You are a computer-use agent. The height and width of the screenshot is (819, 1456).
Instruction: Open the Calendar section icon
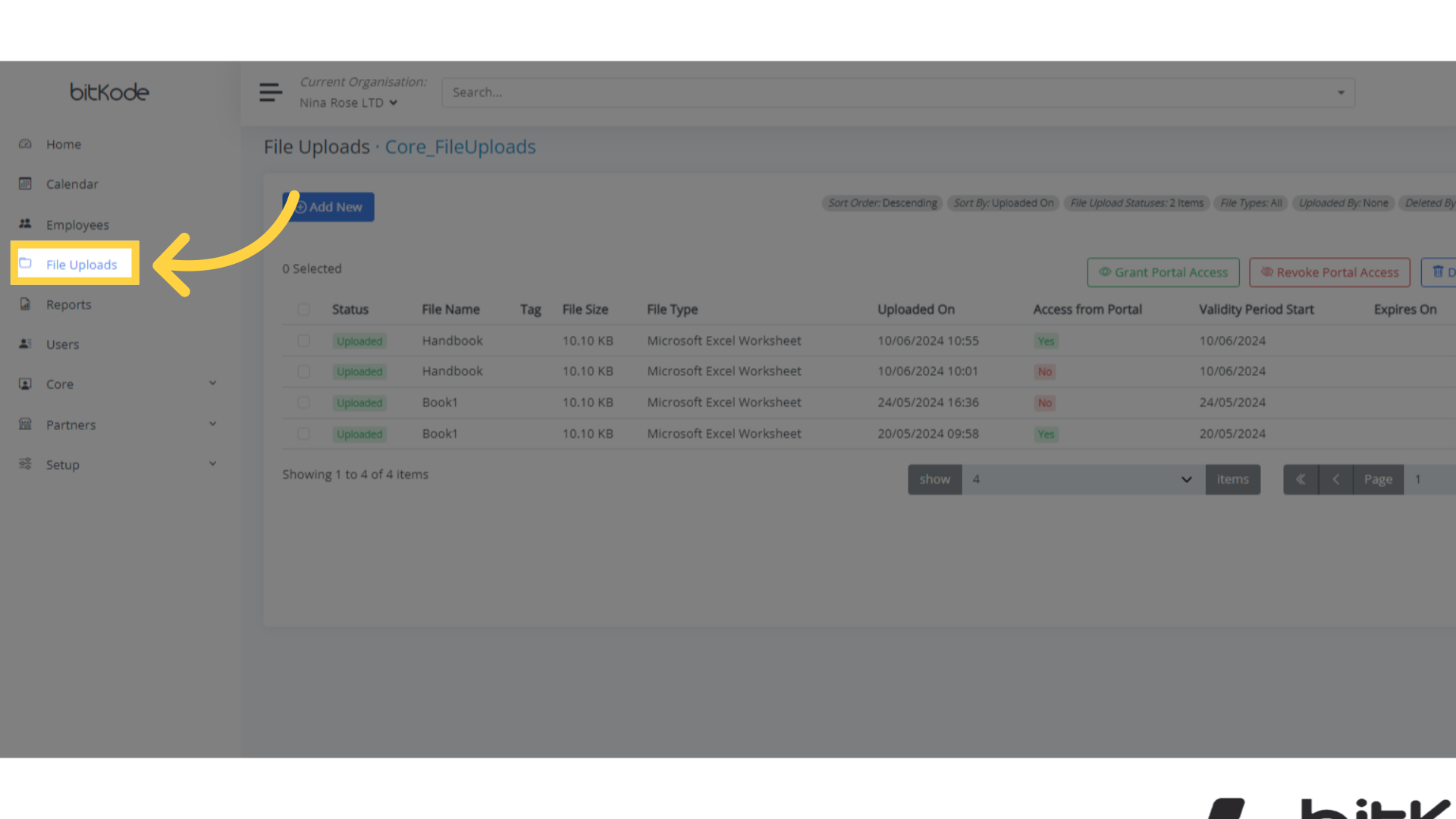(25, 184)
